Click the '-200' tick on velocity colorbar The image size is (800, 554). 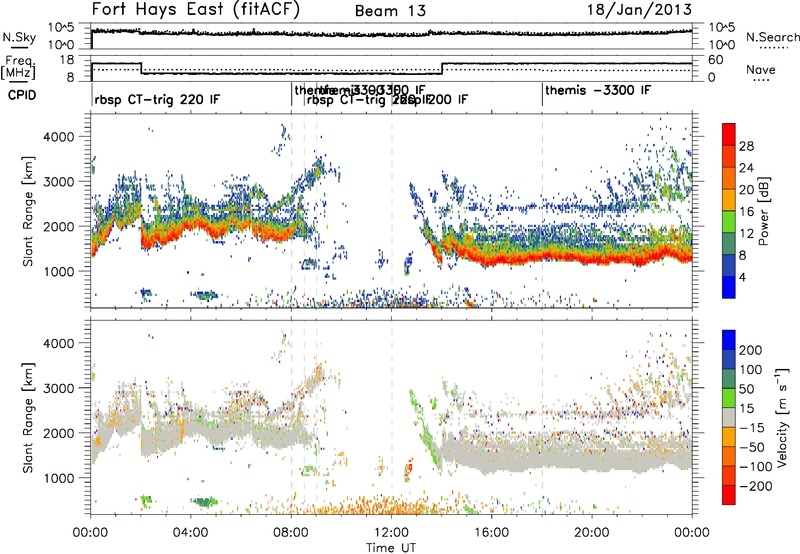[x=755, y=486]
